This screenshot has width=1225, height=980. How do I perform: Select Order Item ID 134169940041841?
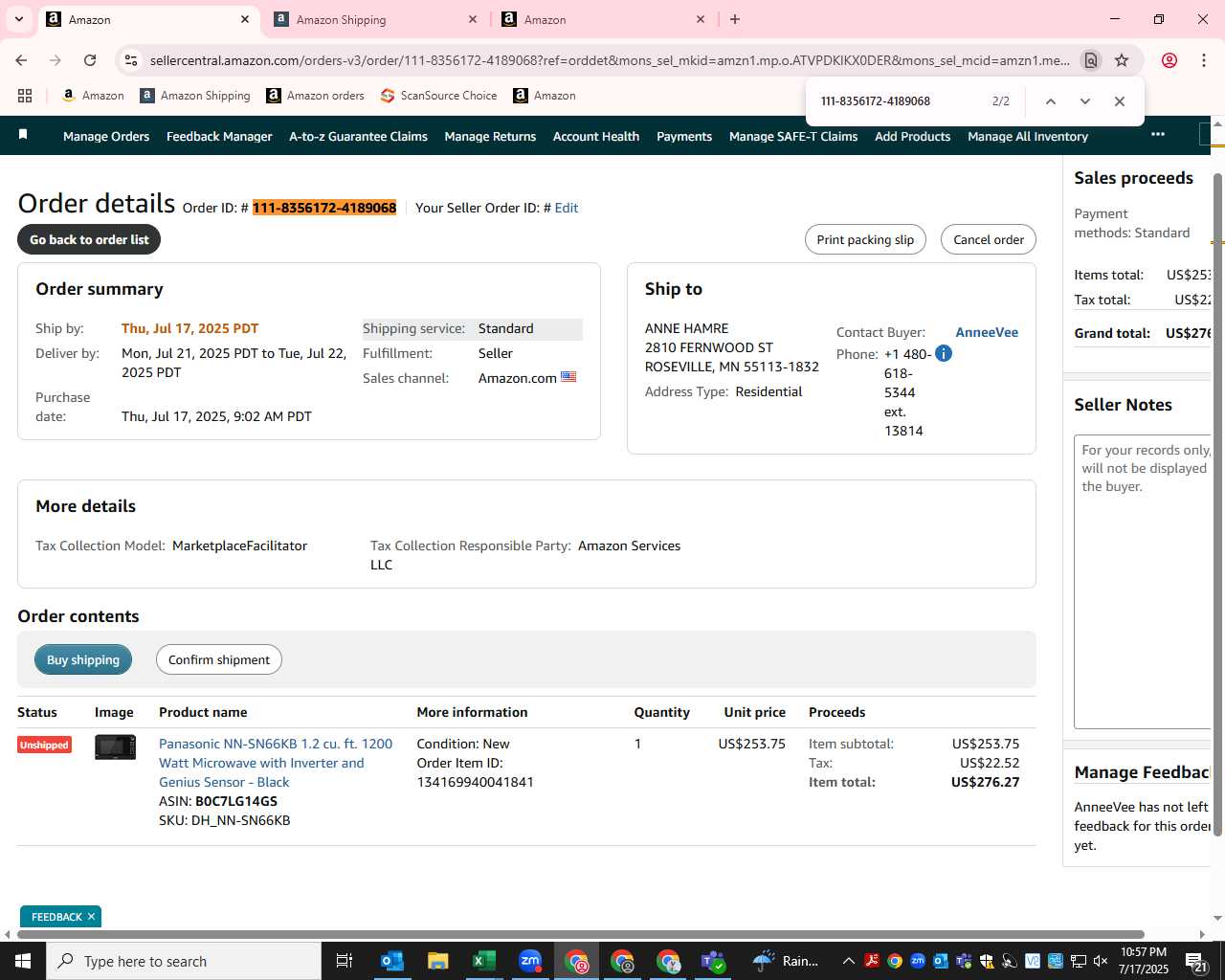[x=475, y=782]
